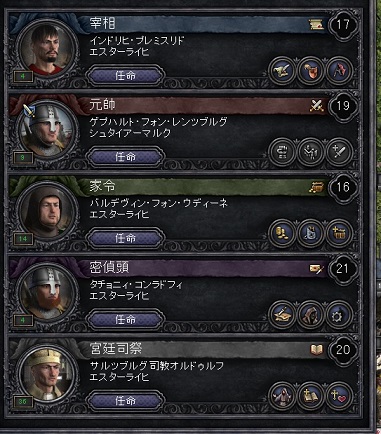The width and height of the screenshot is (381, 434).
Task: Click the Steward's gold coins job icon
Action: 282,233
